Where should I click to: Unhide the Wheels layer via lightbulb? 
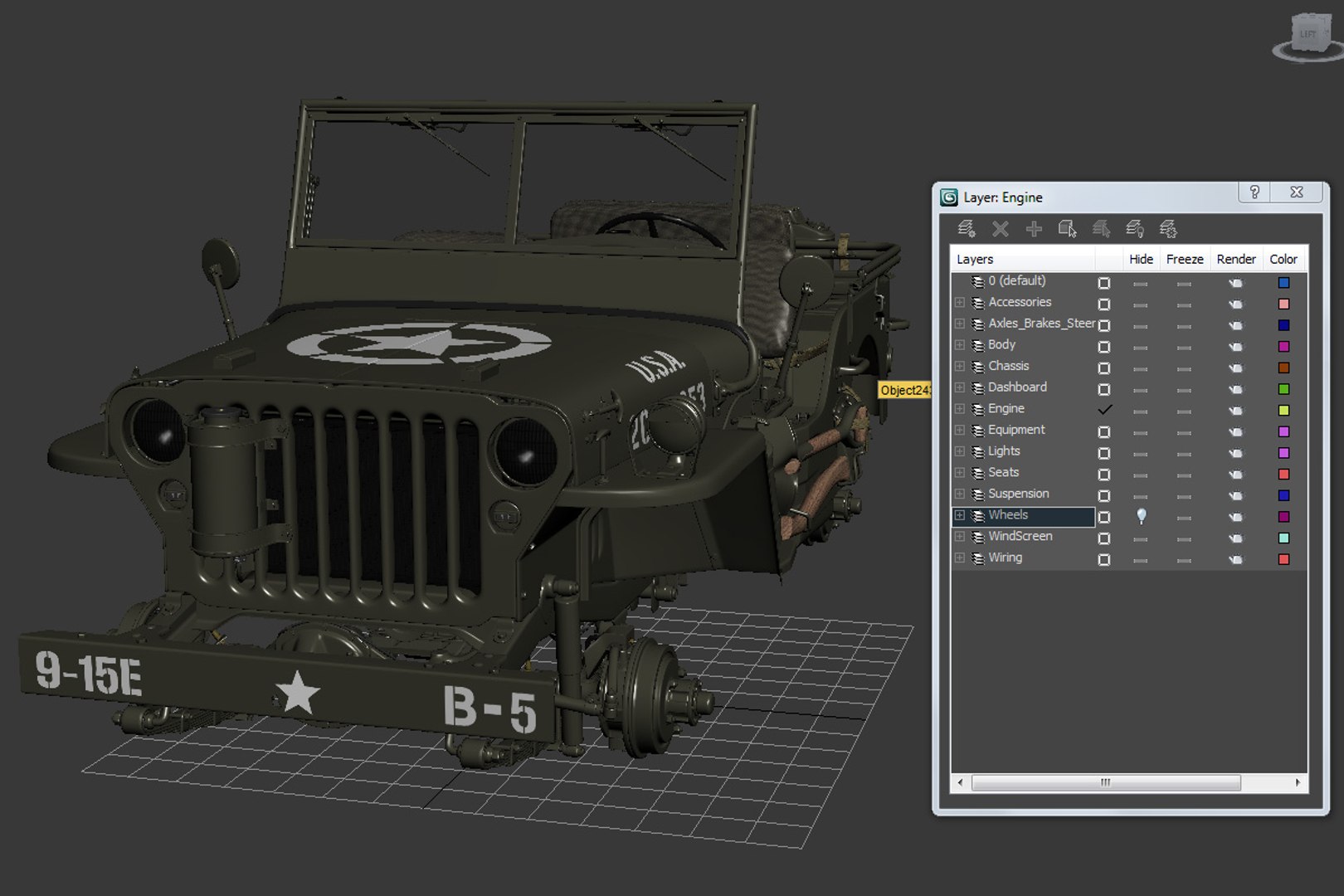click(x=1142, y=516)
